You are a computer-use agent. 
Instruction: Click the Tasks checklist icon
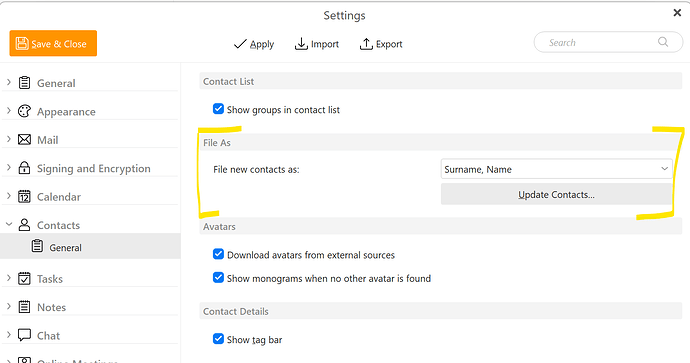click(x=24, y=279)
